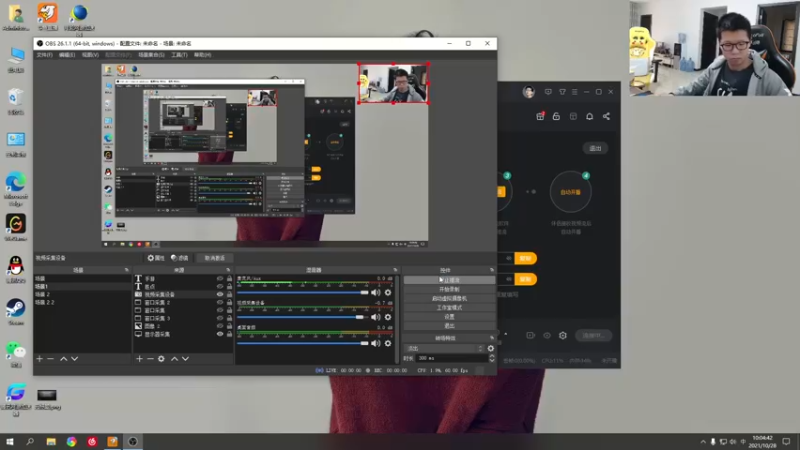Add a new scene with the plus icon in the 场景 panel
800x450 pixels.
39,359
